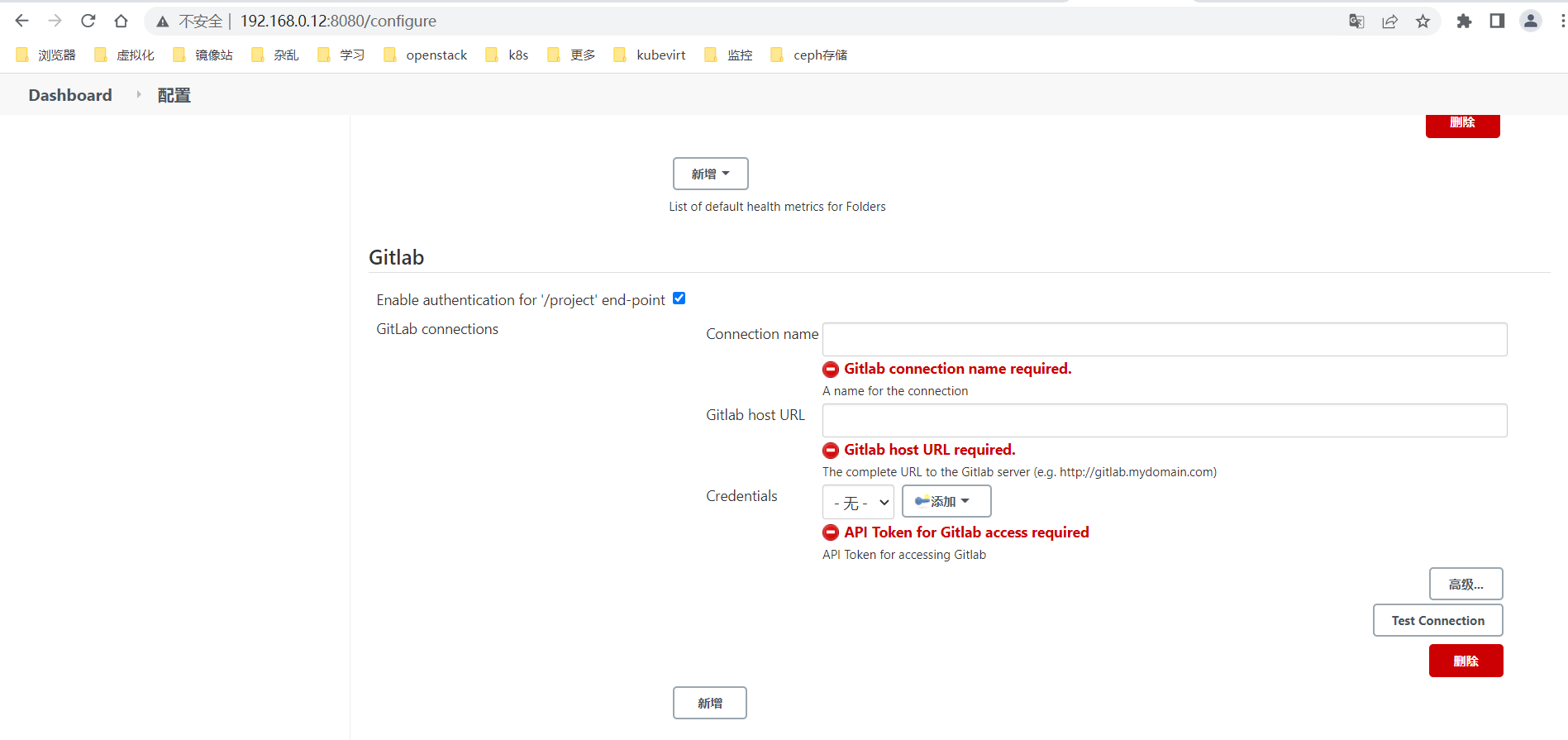
Task: Click the Connection name text field
Action: (1164, 339)
